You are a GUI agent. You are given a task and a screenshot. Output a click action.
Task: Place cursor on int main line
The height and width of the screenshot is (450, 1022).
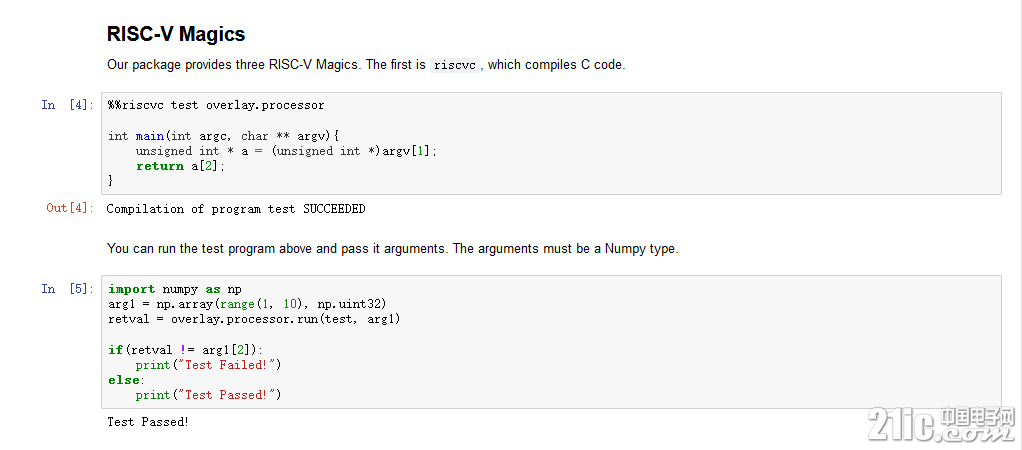click(224, 136)
